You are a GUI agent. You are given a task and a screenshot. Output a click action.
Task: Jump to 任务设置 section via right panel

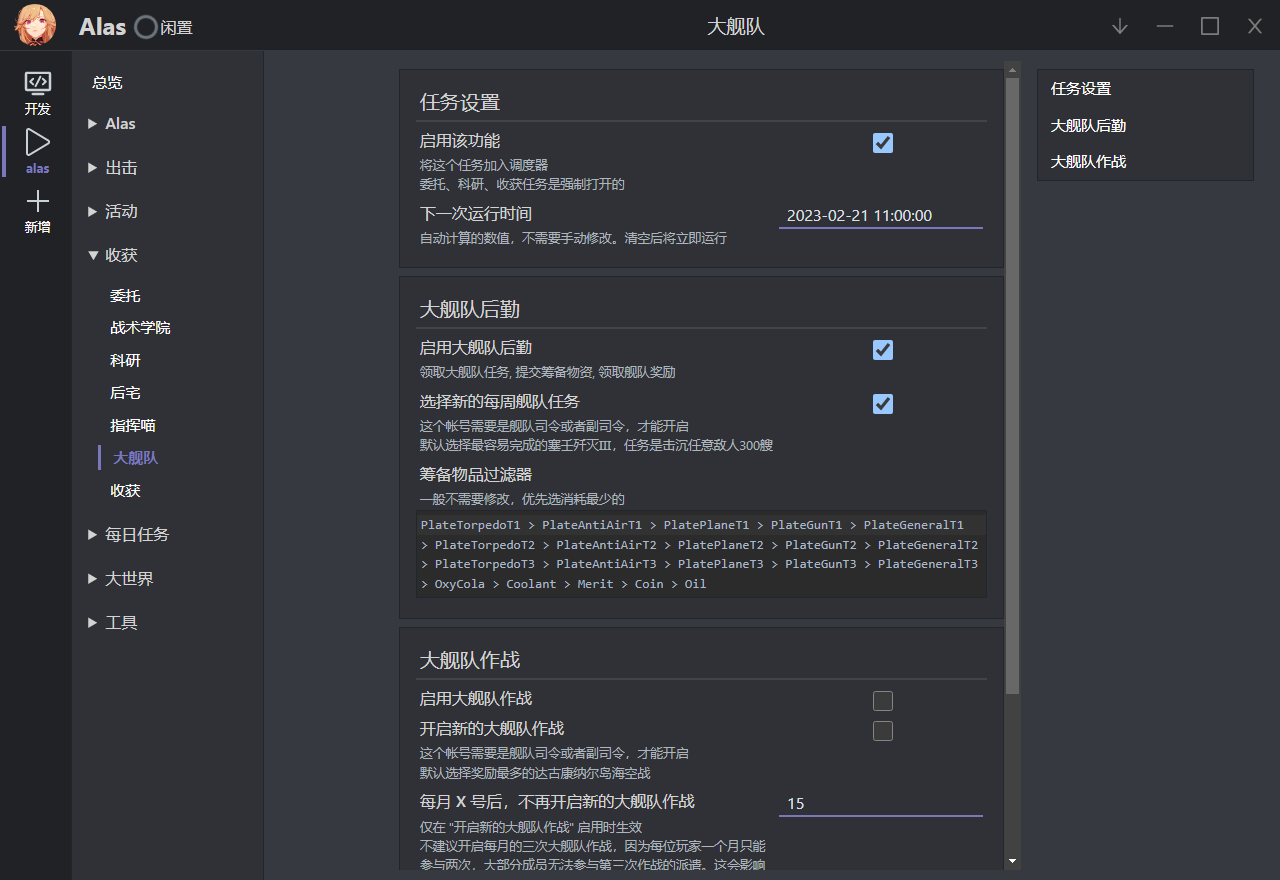(x=1081, y=89)
